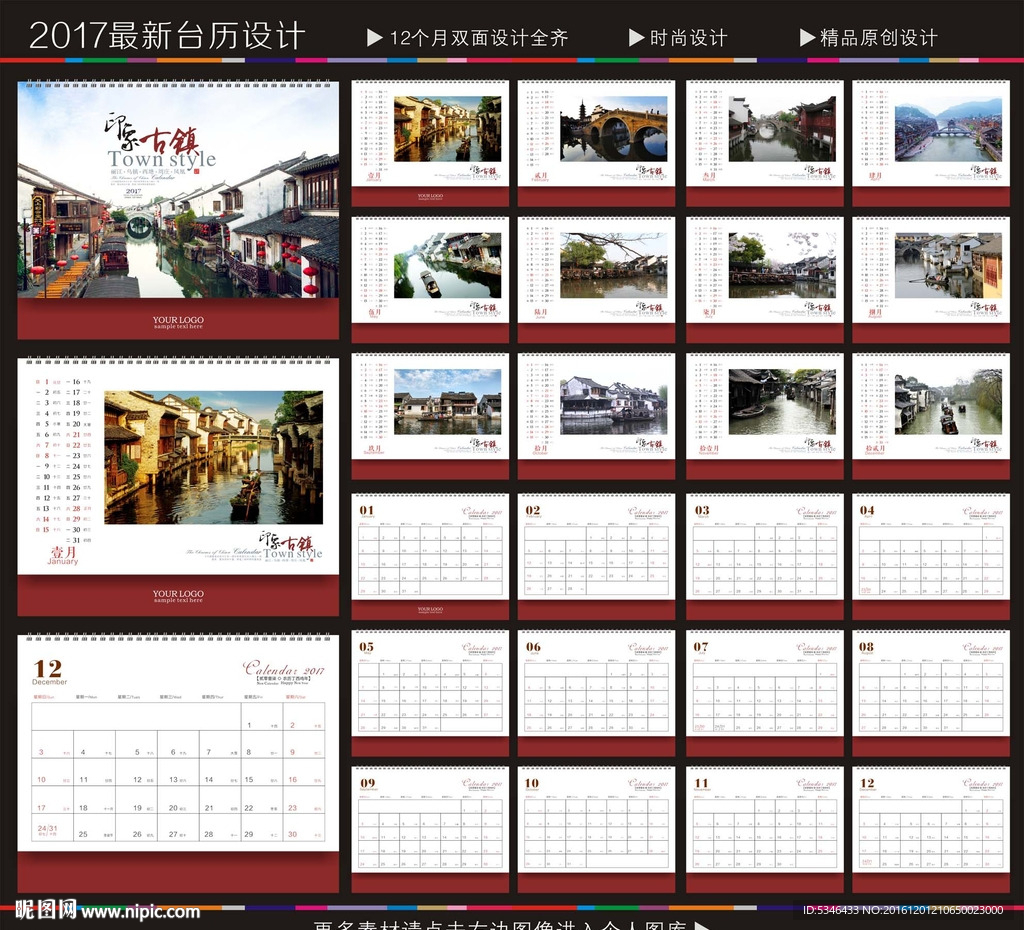Open the large cover page water town photo
This screenshot has height=930, width=1024.
click(178, 190)
